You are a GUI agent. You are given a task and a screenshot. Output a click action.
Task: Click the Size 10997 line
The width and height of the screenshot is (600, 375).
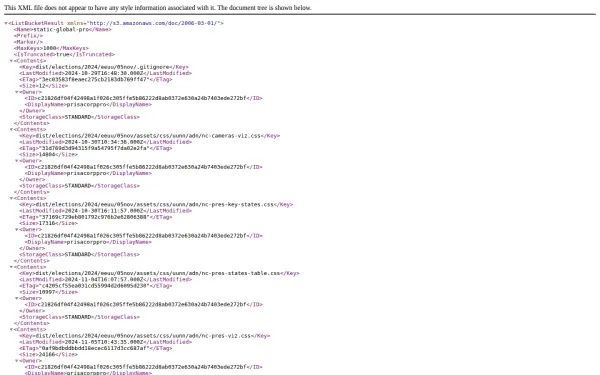49,292
